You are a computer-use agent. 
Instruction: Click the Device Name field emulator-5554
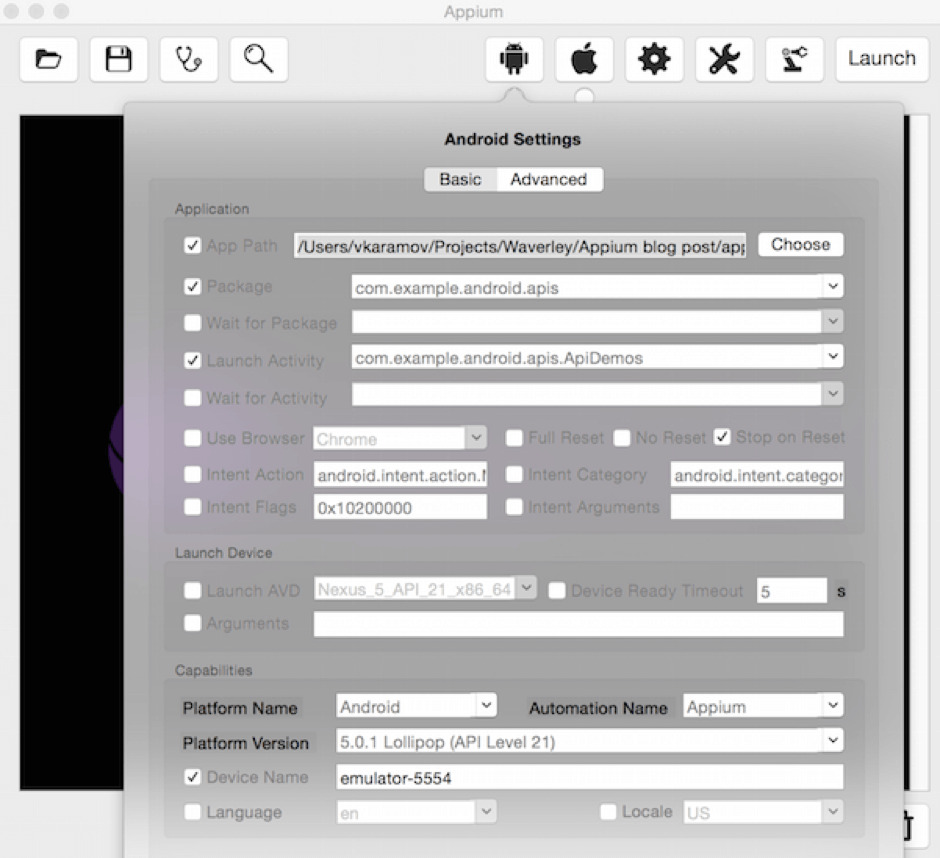589,778
